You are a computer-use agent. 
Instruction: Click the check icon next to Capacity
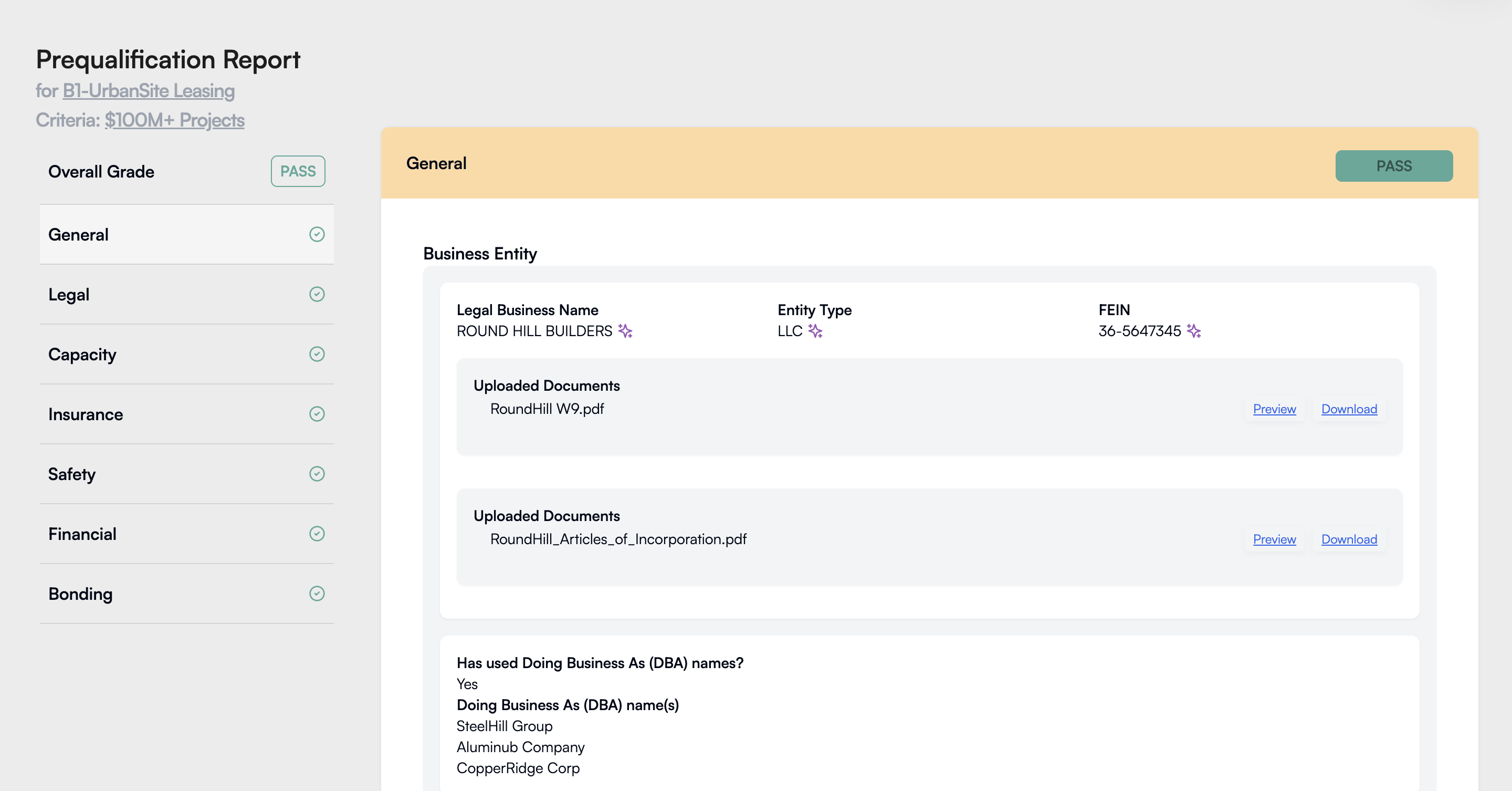(317, 354)
